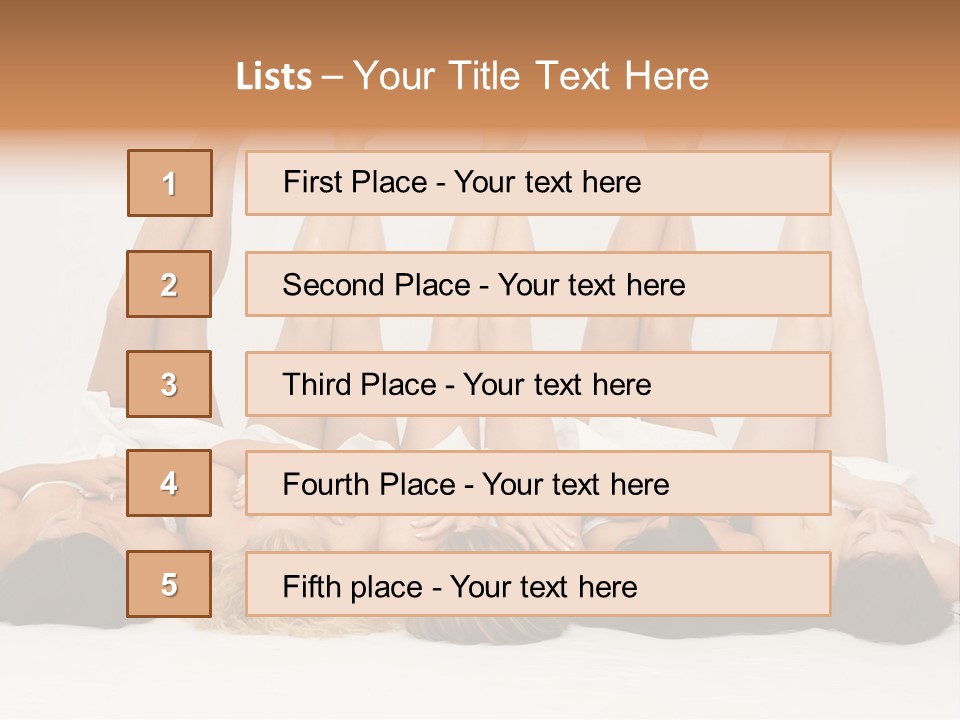Click the words 'Fourth Place'
This screenshot has height=720, width=960.
(368, 485)
